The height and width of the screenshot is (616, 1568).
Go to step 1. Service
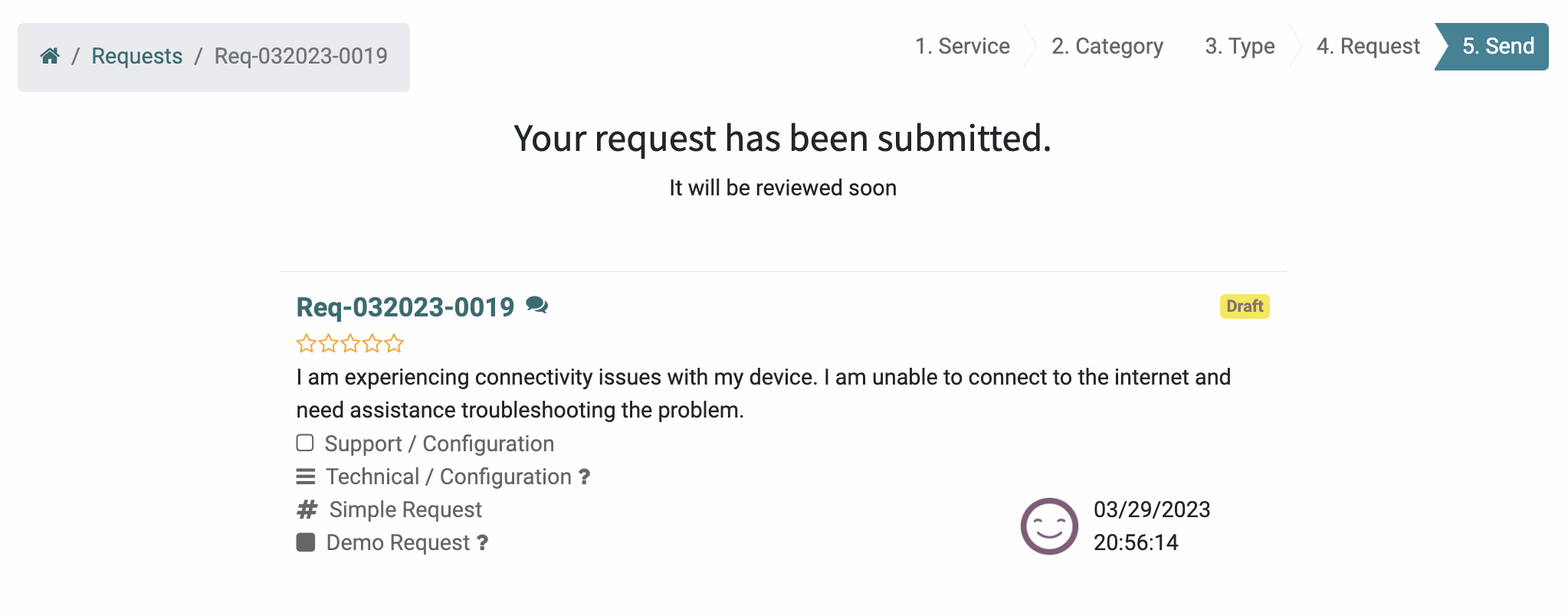pyautogui.click(x=963, y=46)
